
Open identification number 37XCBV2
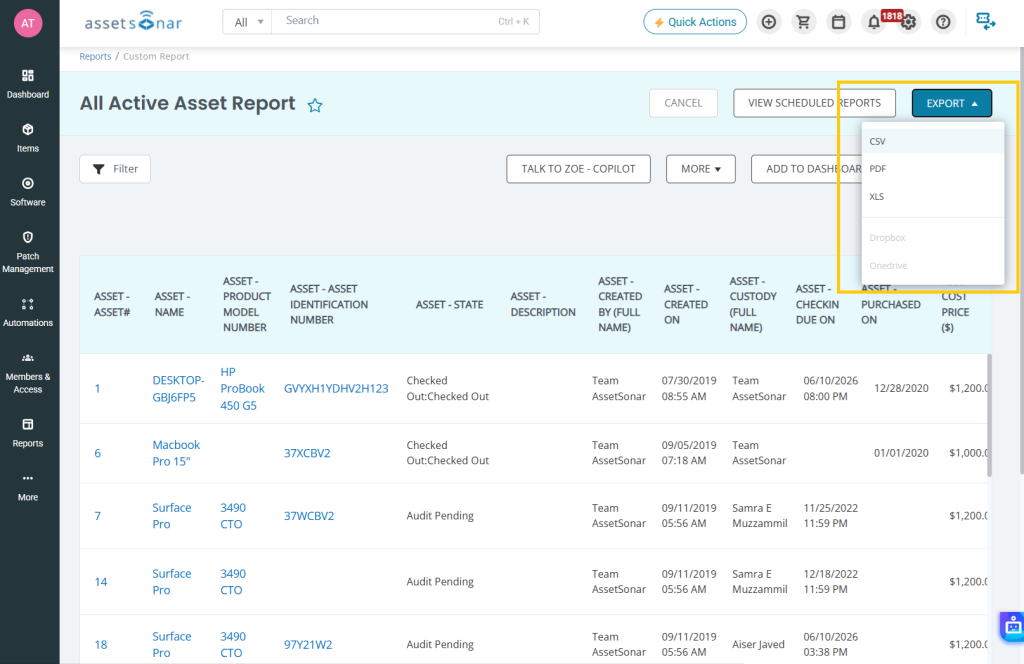click(x=307, y=453)
